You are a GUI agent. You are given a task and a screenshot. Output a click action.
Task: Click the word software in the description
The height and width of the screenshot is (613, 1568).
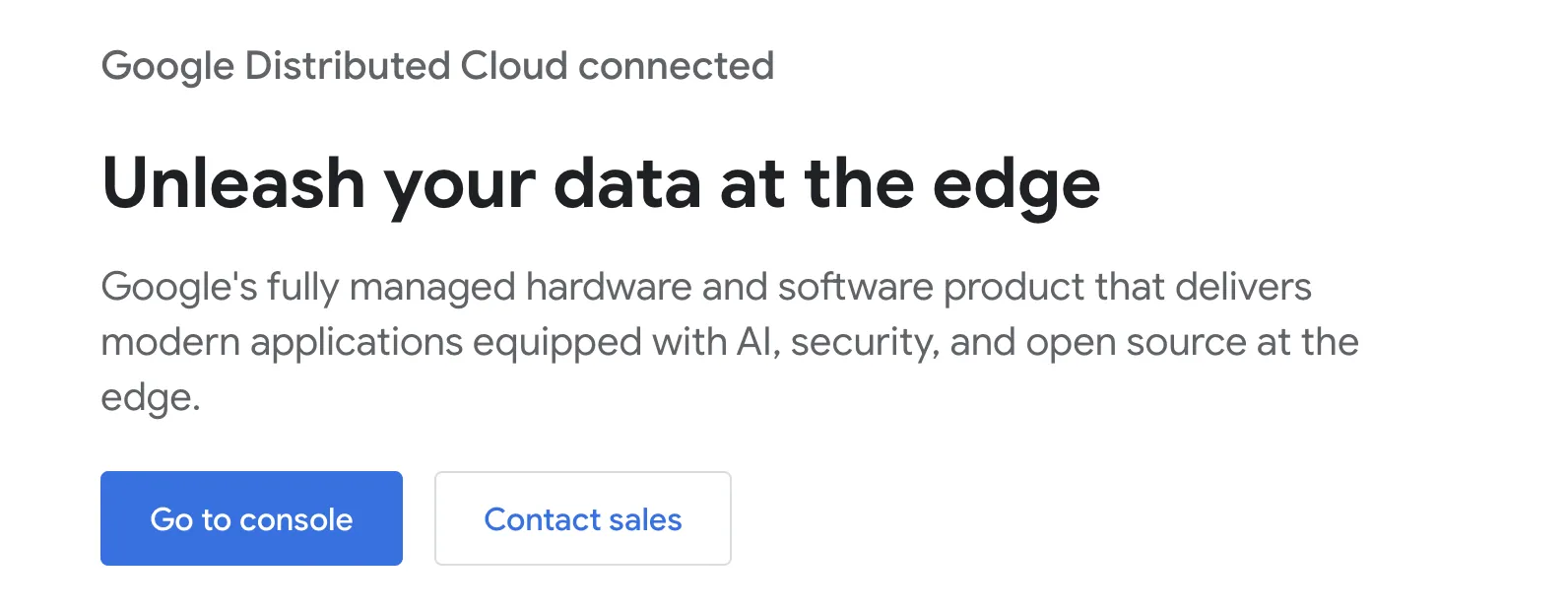click(x=855, y=287)
